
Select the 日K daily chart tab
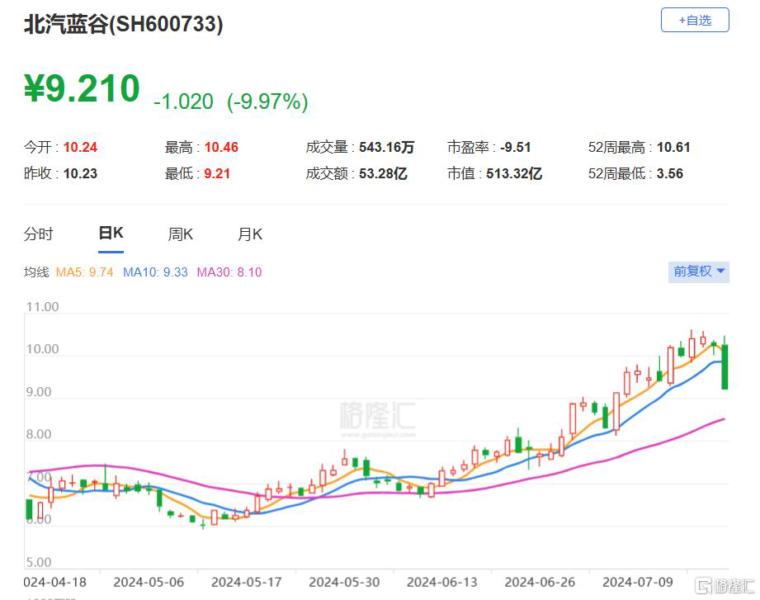coord(111,233)
